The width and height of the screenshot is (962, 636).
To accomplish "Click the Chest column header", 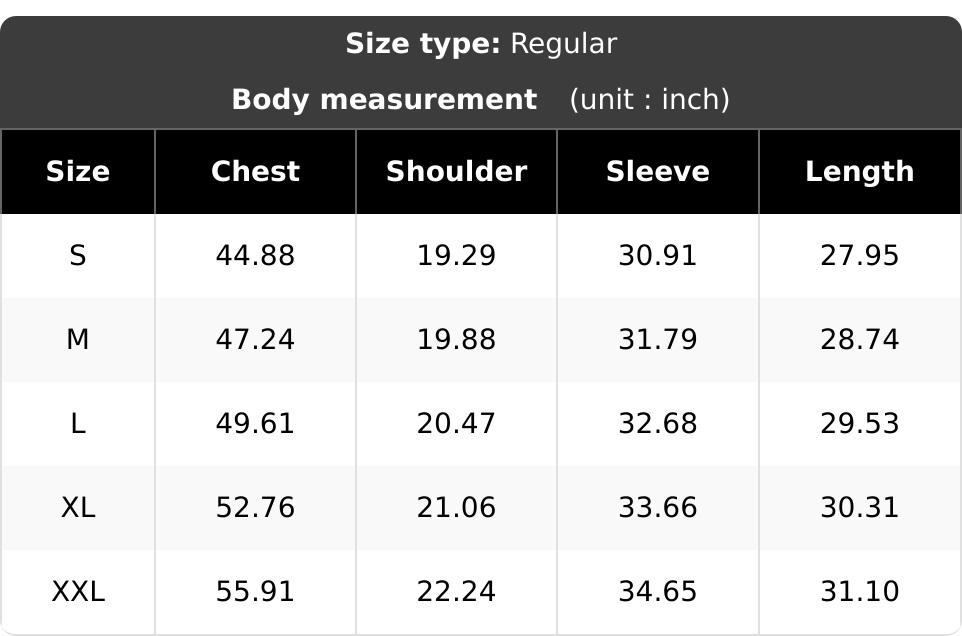I will 255,172.
